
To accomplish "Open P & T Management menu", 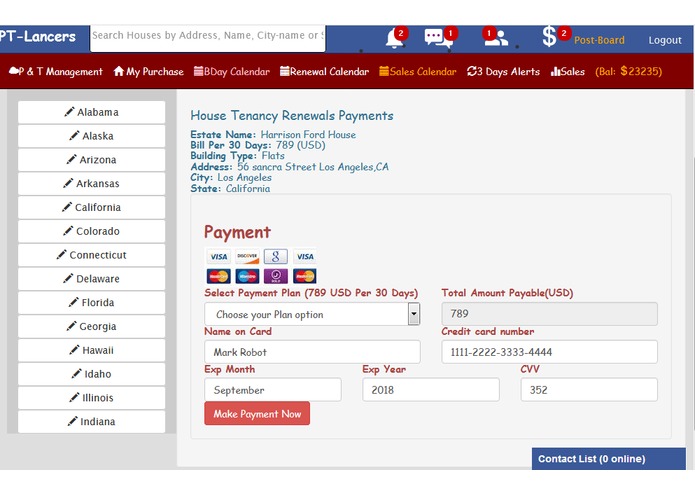I will click(55, 71).
